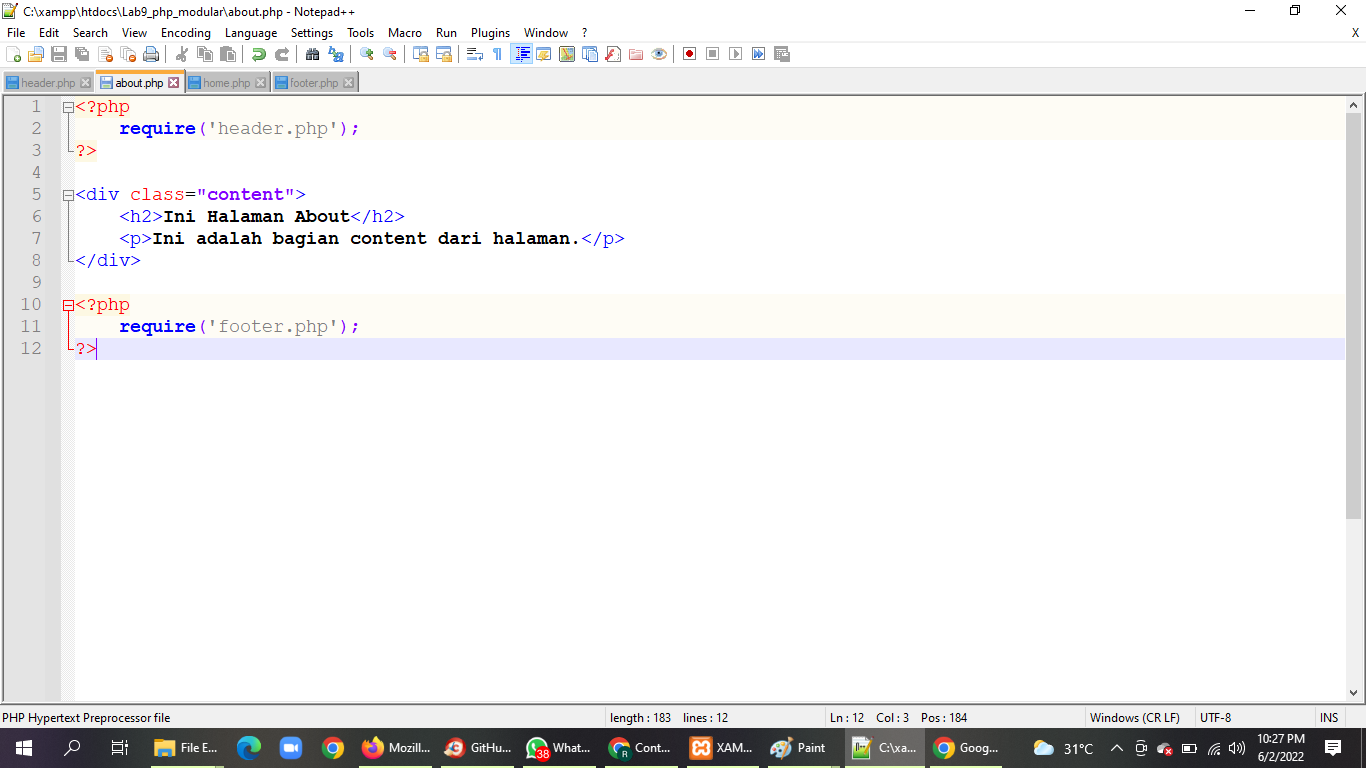Image resolution: width=1366 pixels, height=768 pixels.
Task: Start macro recording with the red record button
Action: pos(690,54)
